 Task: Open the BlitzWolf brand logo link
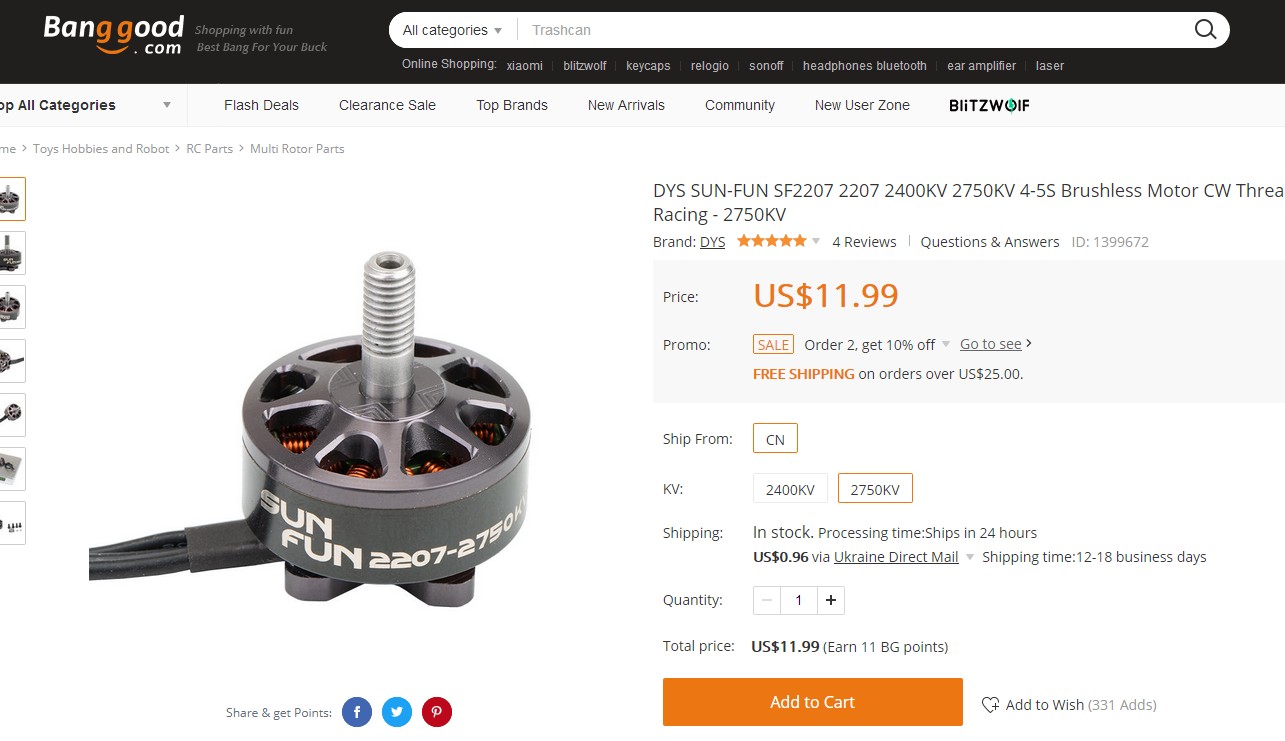(989, 105)
